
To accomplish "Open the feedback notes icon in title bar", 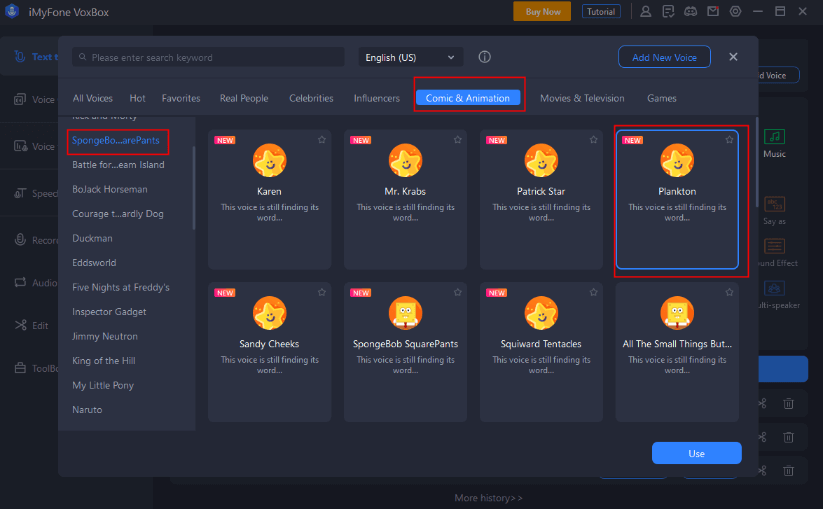I will 668,12.
